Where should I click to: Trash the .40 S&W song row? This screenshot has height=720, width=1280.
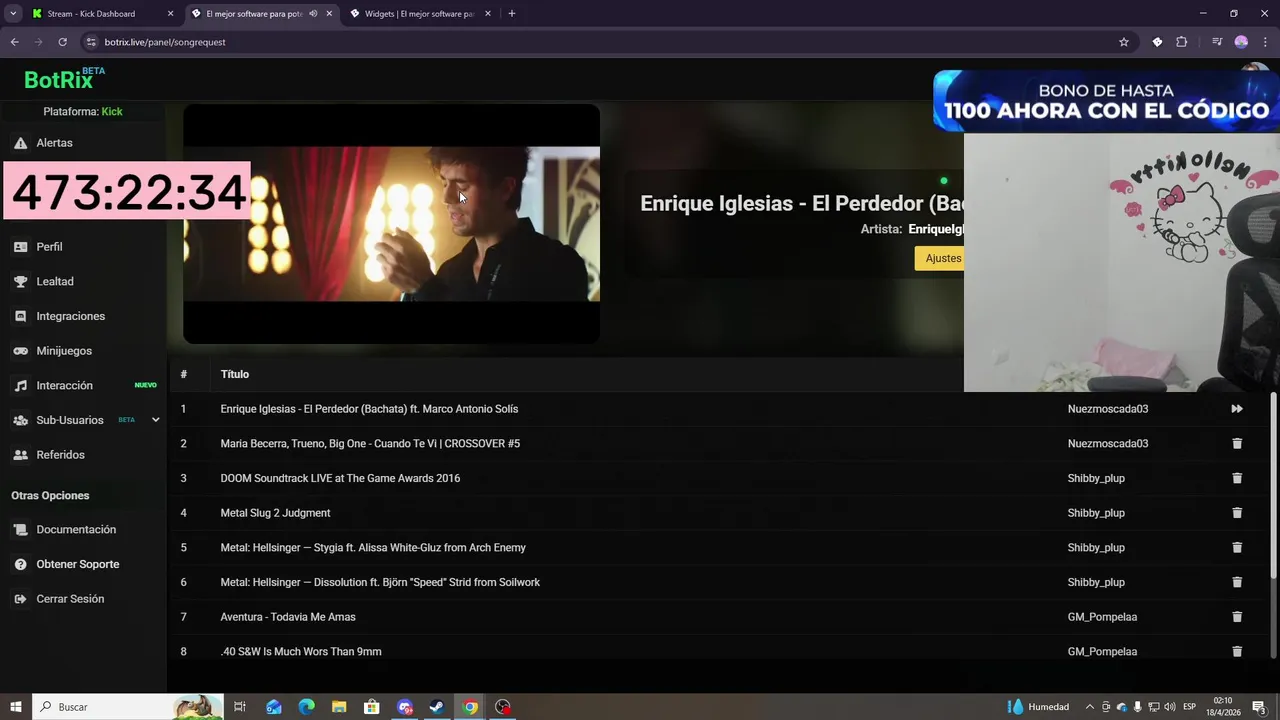(x=1237, y=651)
